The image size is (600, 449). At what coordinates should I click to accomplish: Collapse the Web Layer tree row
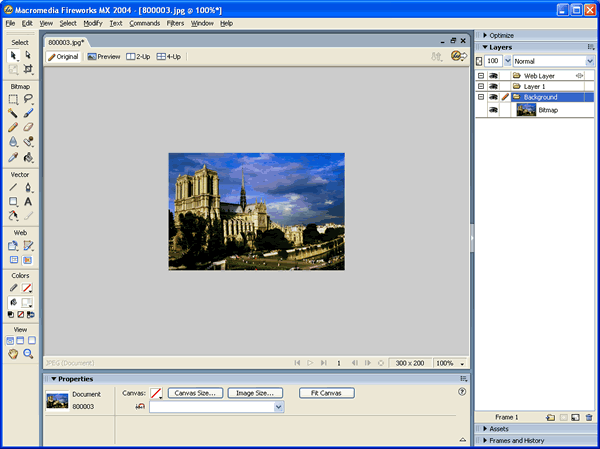(481, 76)
